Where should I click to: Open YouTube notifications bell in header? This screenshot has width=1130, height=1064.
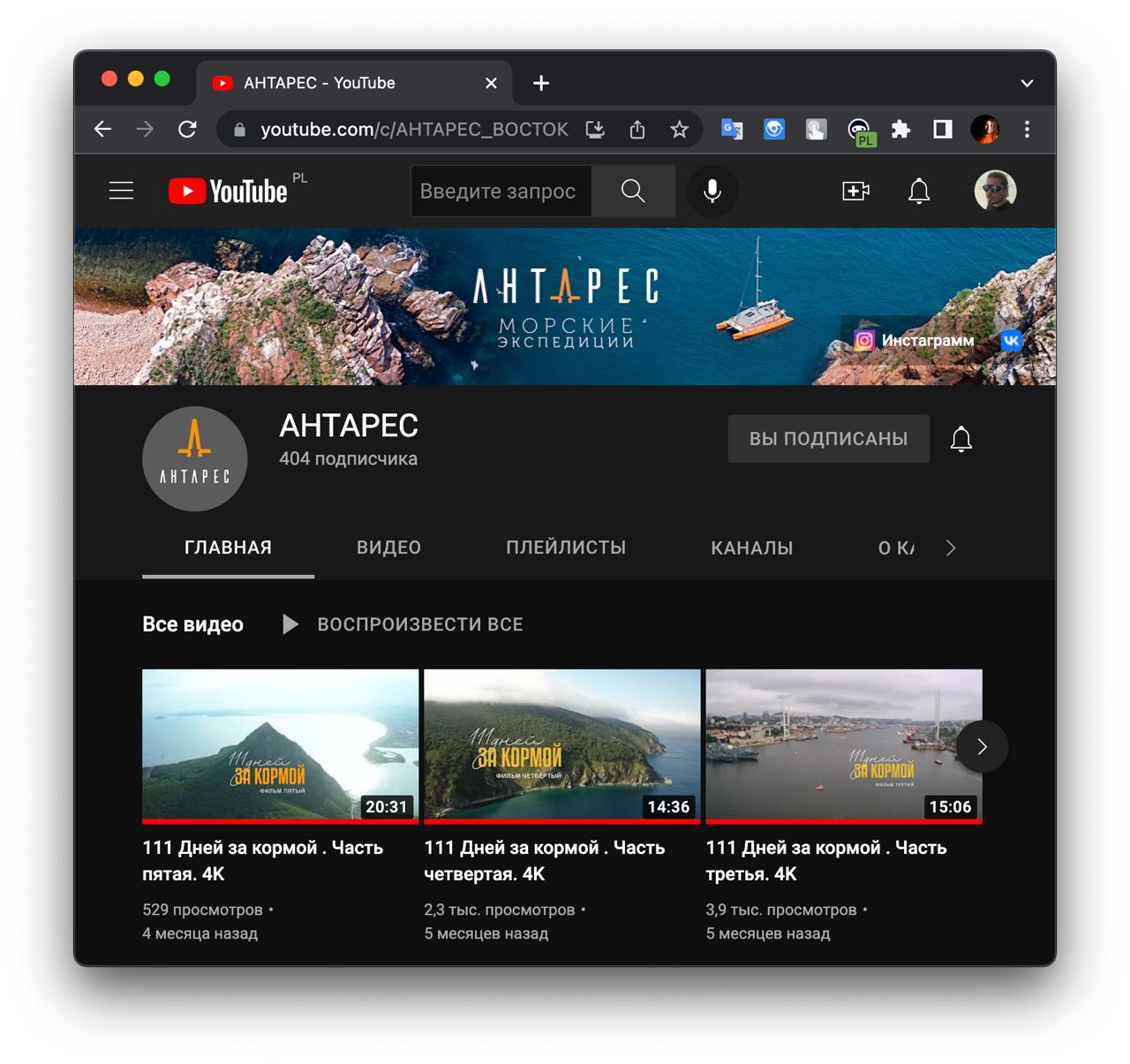click(919, 191)
